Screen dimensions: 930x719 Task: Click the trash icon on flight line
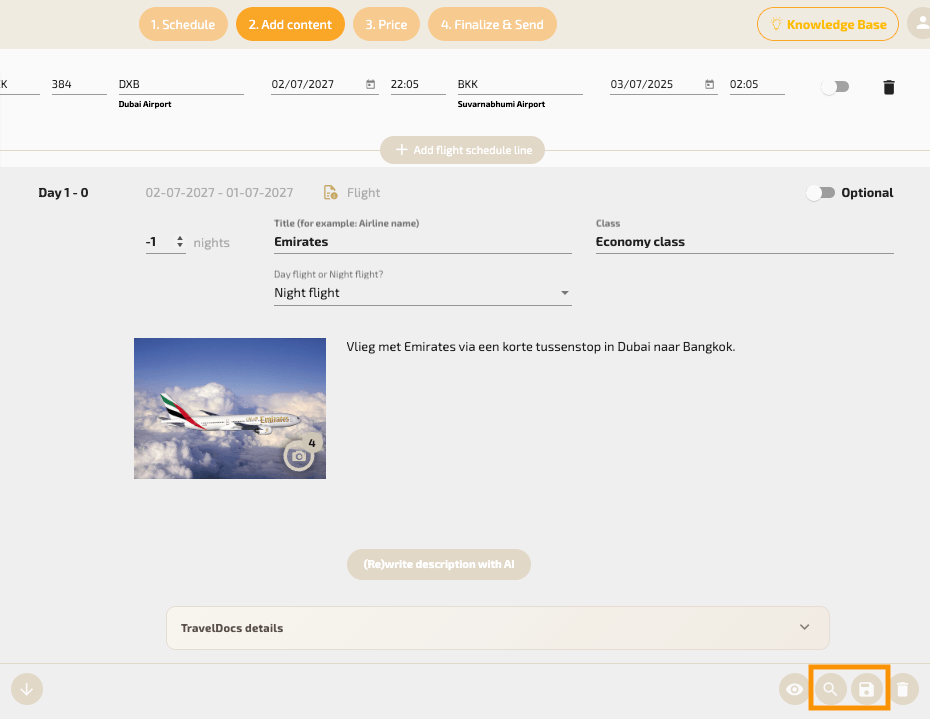coord(889,87)
